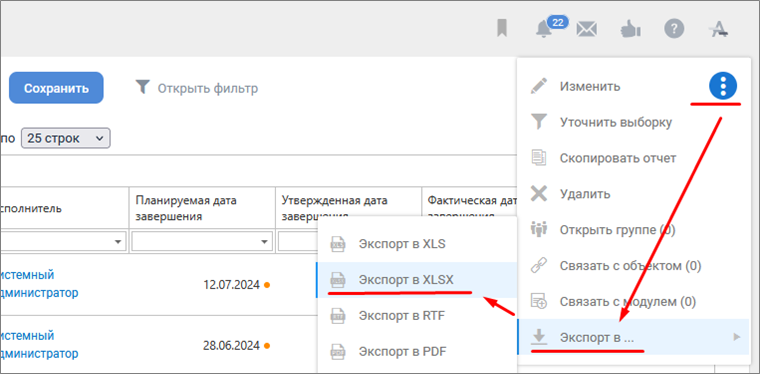This screenshot has width=760, height=374.
Task: Click people icon beside Открыть группе
Action: 538,230
